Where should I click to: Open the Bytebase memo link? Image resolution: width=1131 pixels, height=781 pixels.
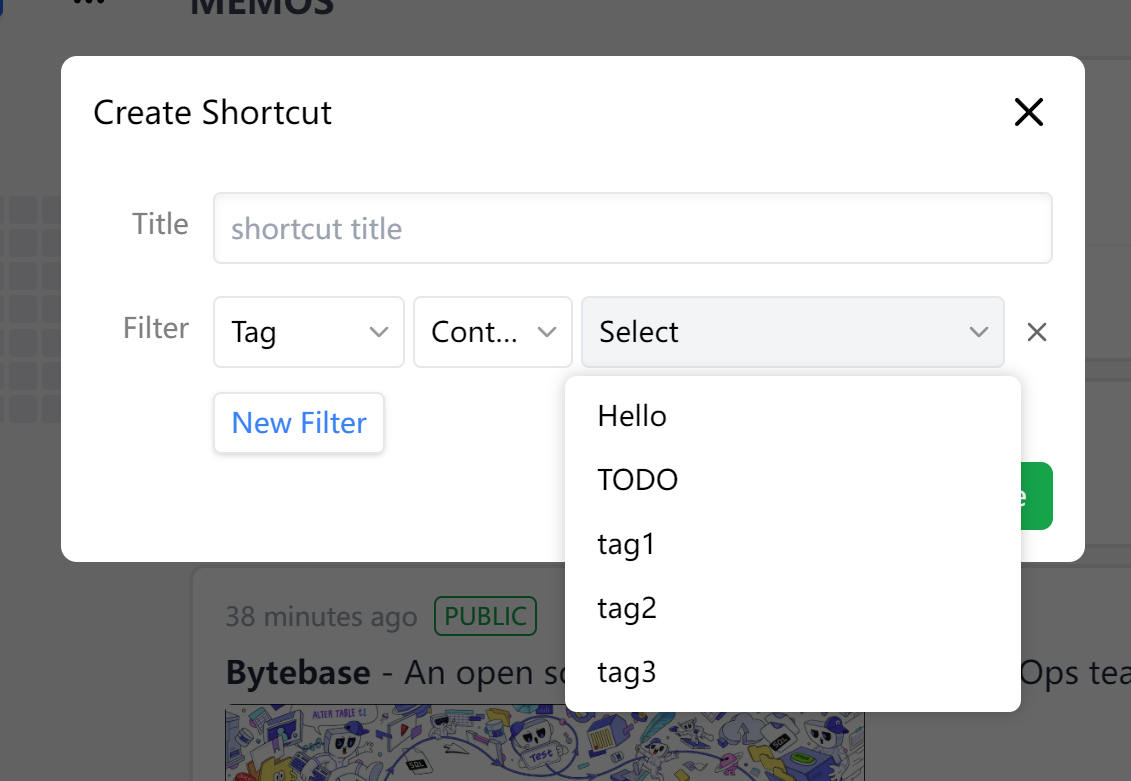click(x=295, y=672)
